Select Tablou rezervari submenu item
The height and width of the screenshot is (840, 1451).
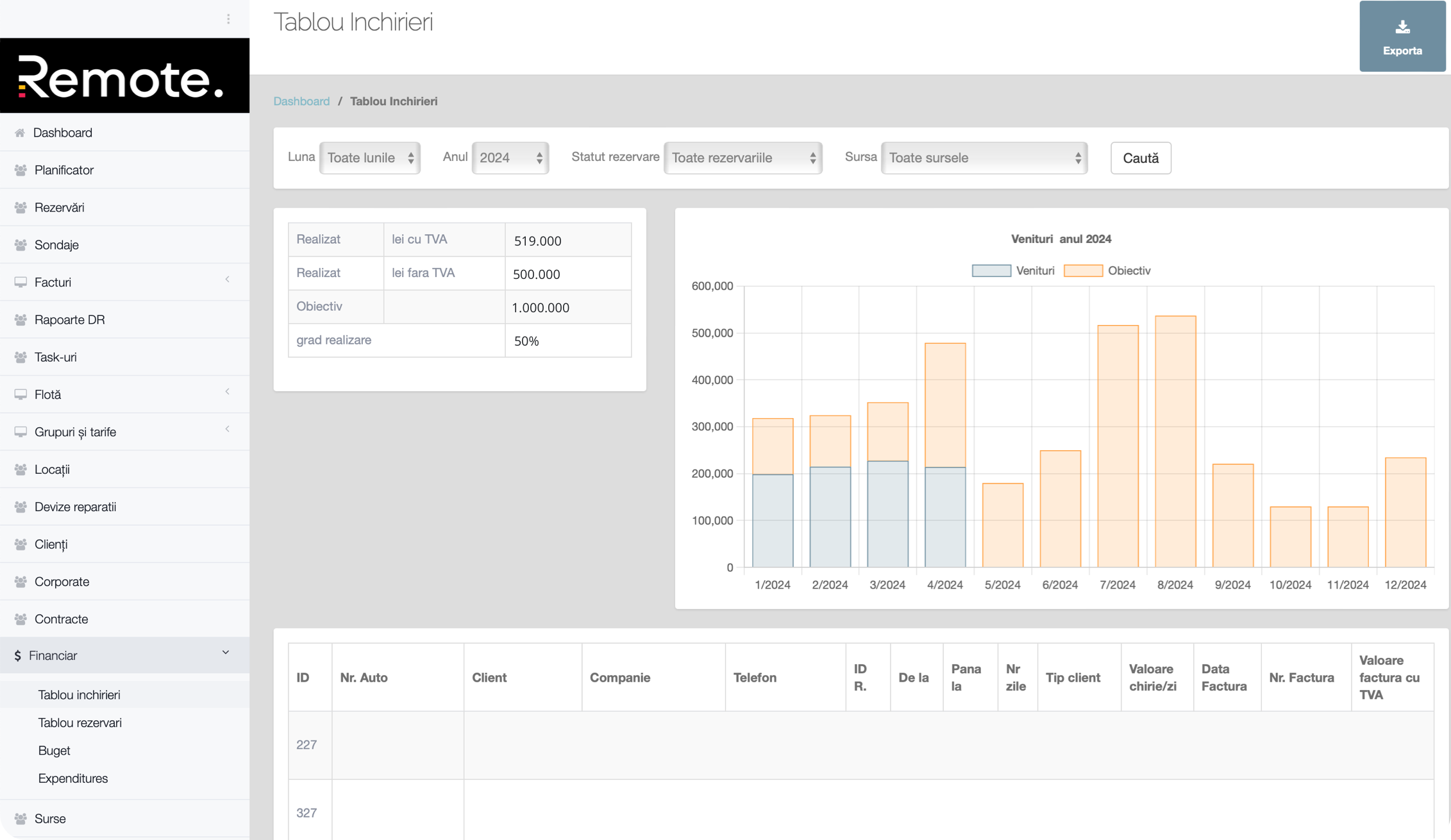pos(80,723)
